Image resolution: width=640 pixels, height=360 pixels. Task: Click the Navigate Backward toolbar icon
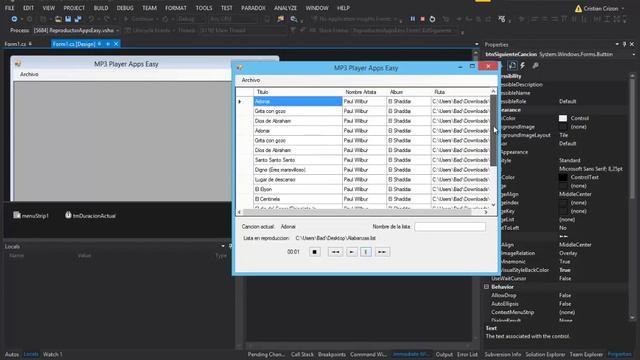point(14,19)
